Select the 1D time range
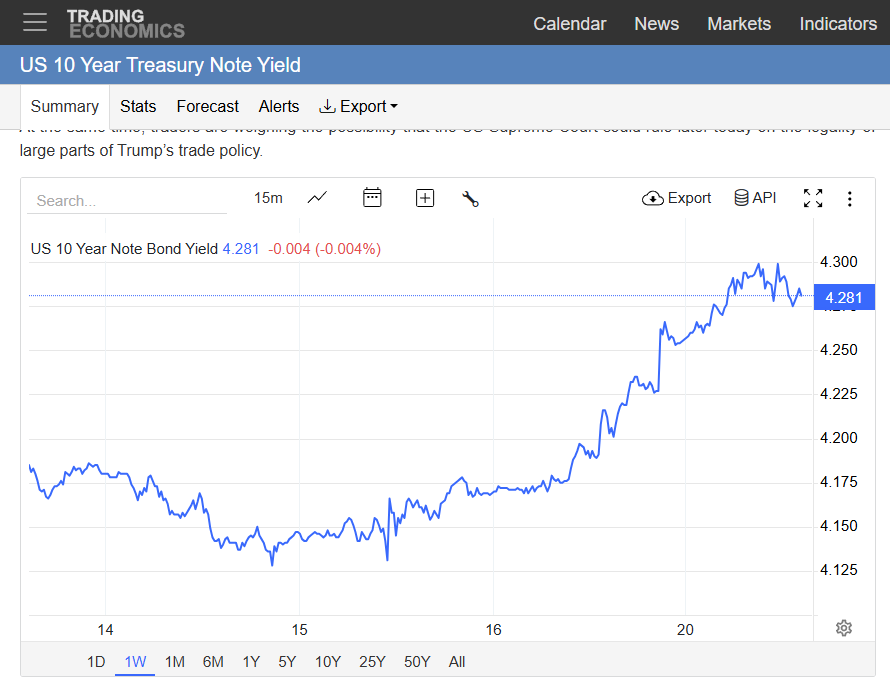This screenshot has width=890, height=683. pyautogui.click(x=96, y=662)
